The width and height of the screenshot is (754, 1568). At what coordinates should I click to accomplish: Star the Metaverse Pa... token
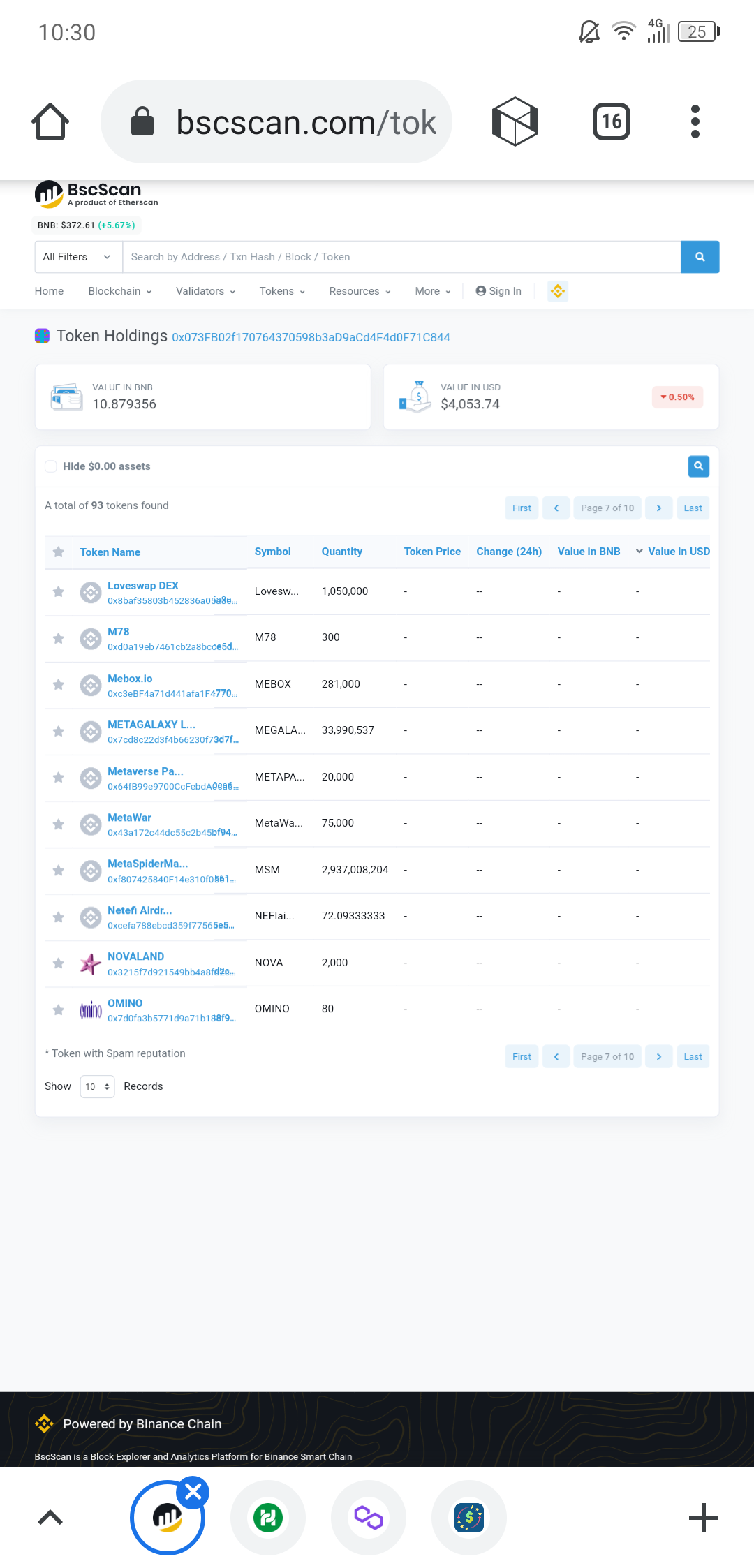(x=59, y=778)
